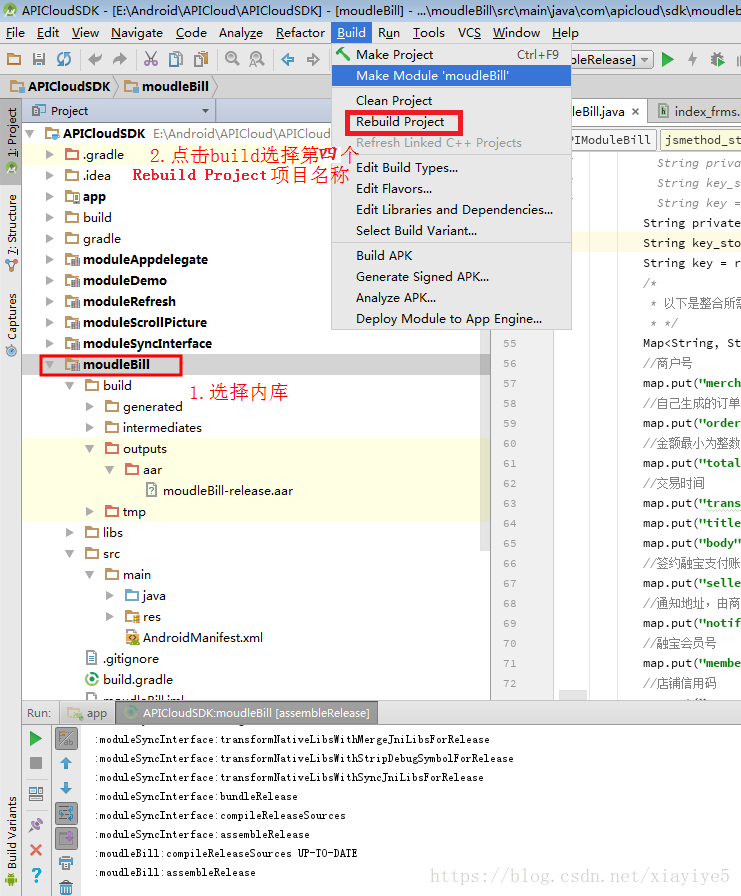Click moudleBill breadcrumb
Screen dimensions: 741x896
click(167, 87)
